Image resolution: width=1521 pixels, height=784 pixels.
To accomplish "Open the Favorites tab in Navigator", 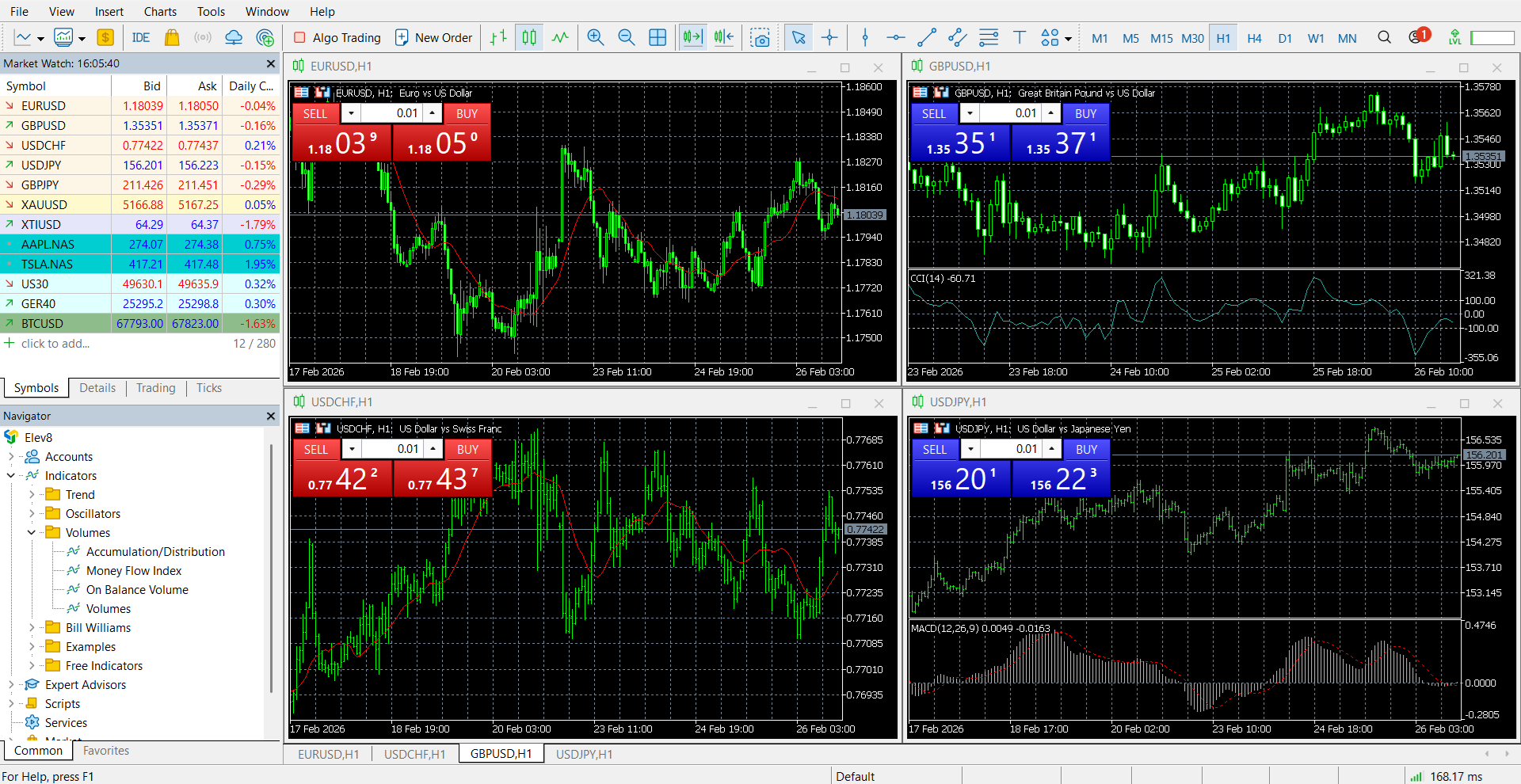I will (106, 751).
